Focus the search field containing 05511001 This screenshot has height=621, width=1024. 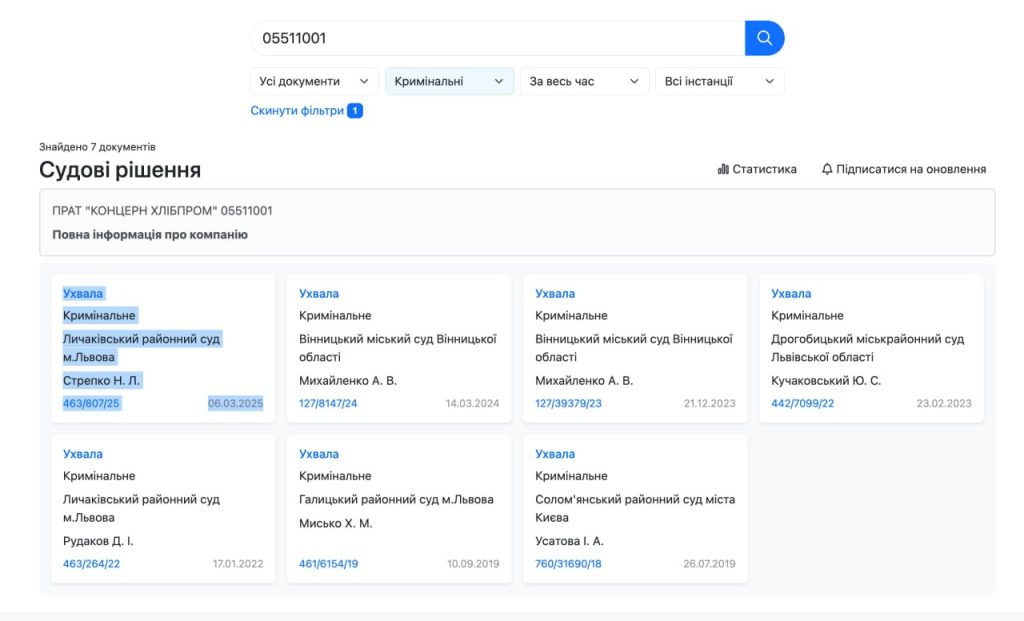tap(498, 38)
